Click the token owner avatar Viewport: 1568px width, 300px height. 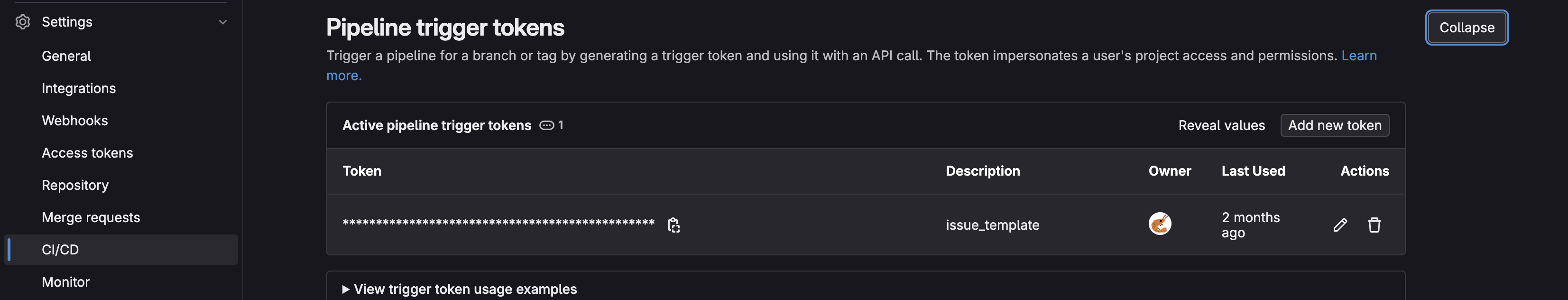1160,223
